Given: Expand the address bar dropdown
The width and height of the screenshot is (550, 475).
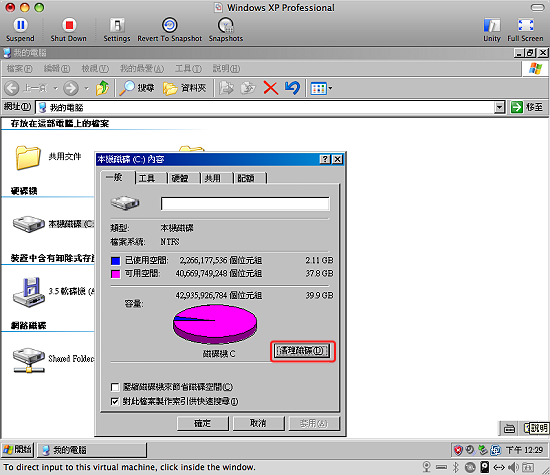Looking at the screenshot, I should tap(499, 107).
